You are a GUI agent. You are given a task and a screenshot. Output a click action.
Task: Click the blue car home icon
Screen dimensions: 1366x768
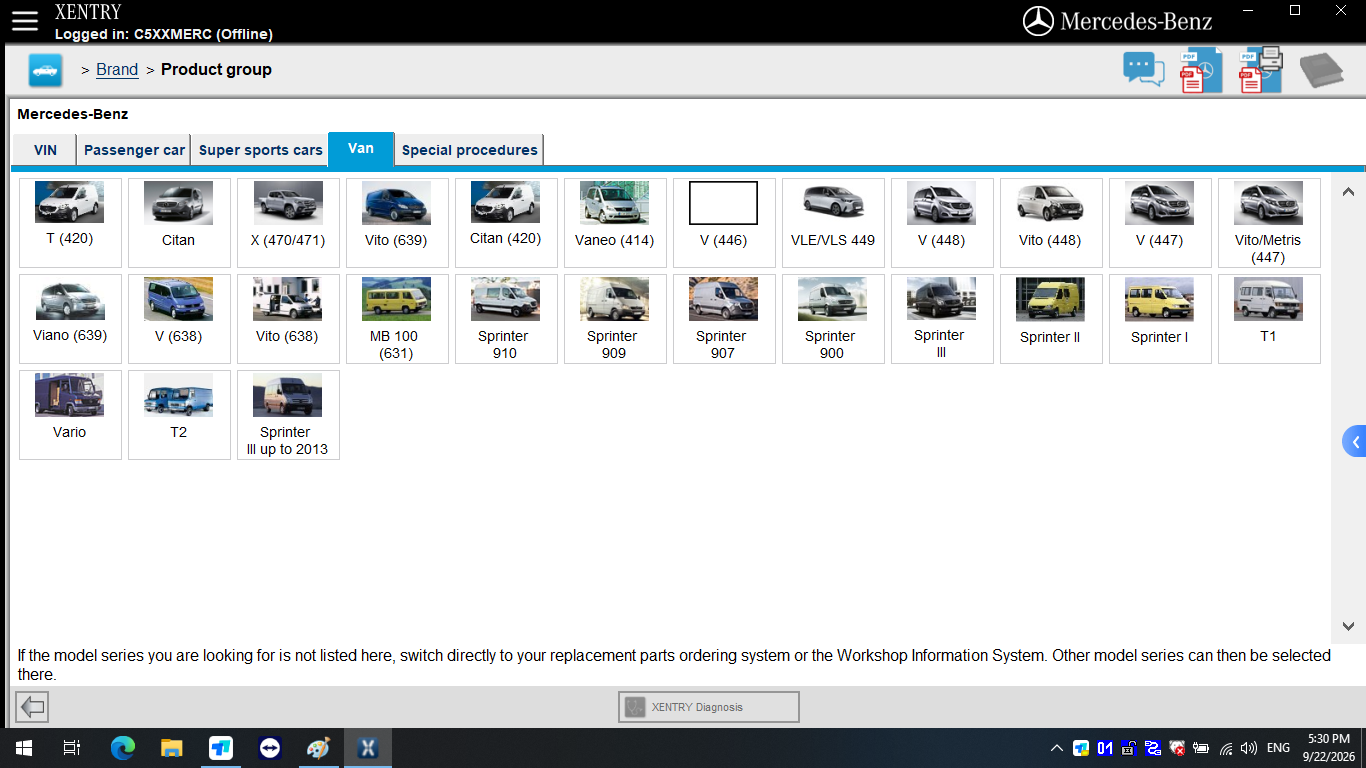click(x=45, y=70)
